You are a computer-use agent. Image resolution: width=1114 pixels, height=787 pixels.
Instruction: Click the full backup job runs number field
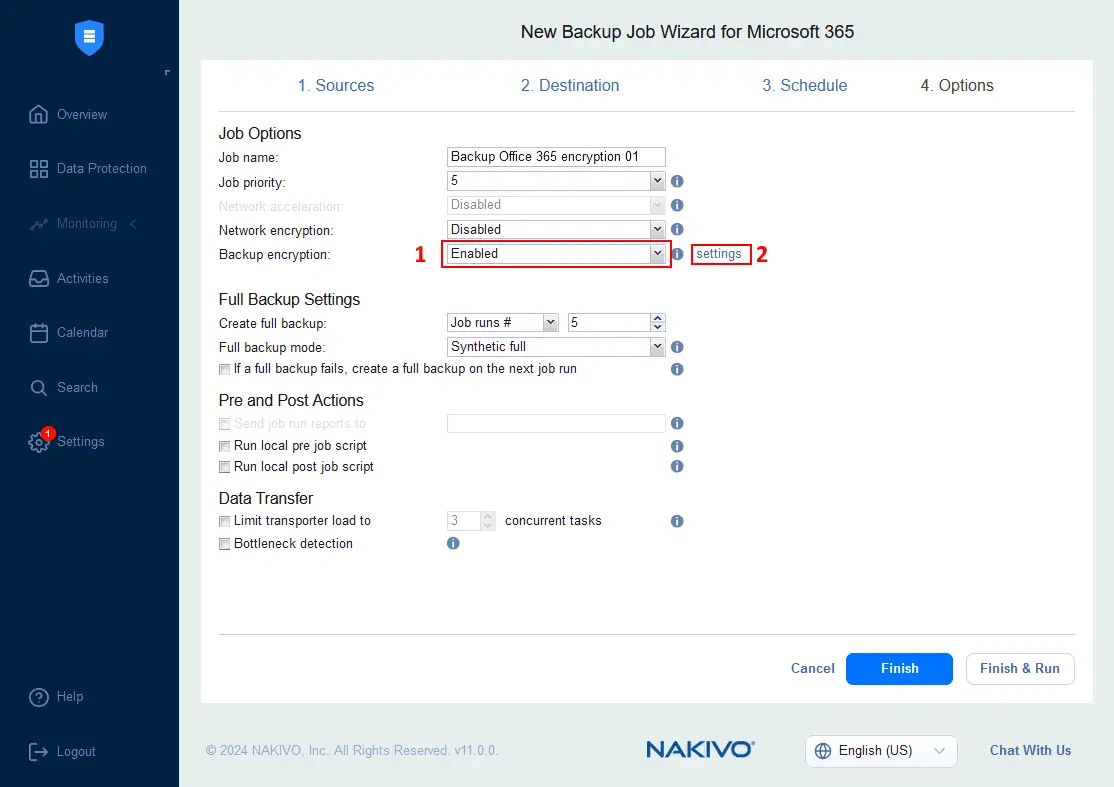610,322
